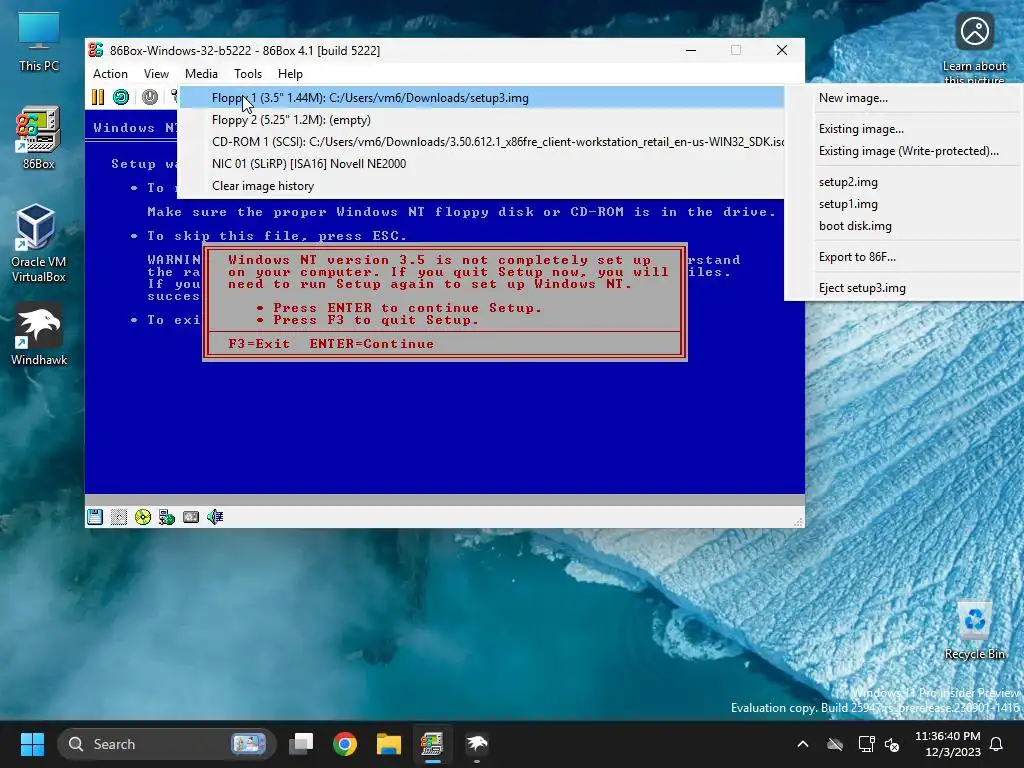Choose Eject setup3.img

[x=904, y=288]
